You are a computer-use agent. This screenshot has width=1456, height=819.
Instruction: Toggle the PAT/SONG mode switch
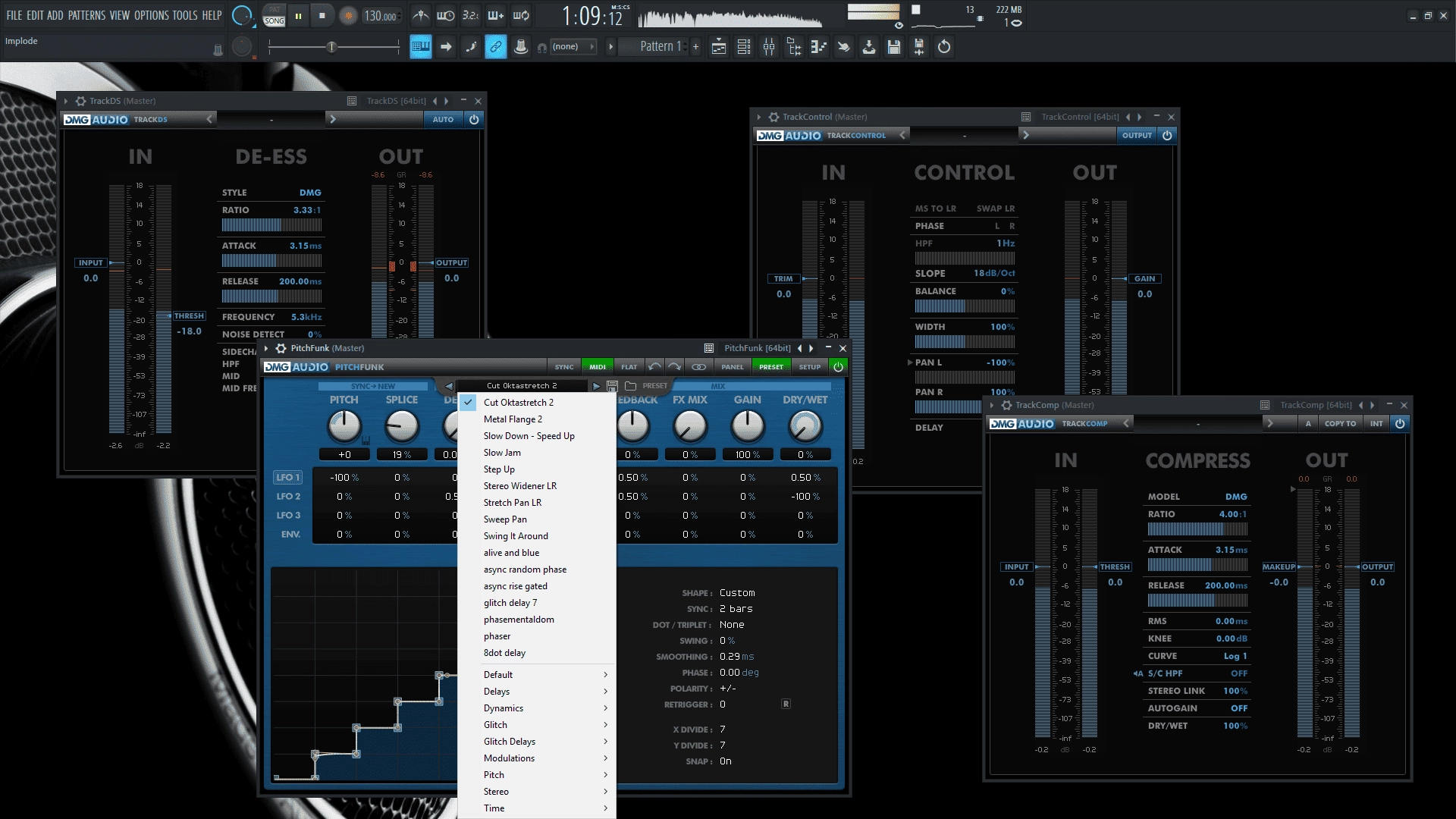click(x=274, y=16)
